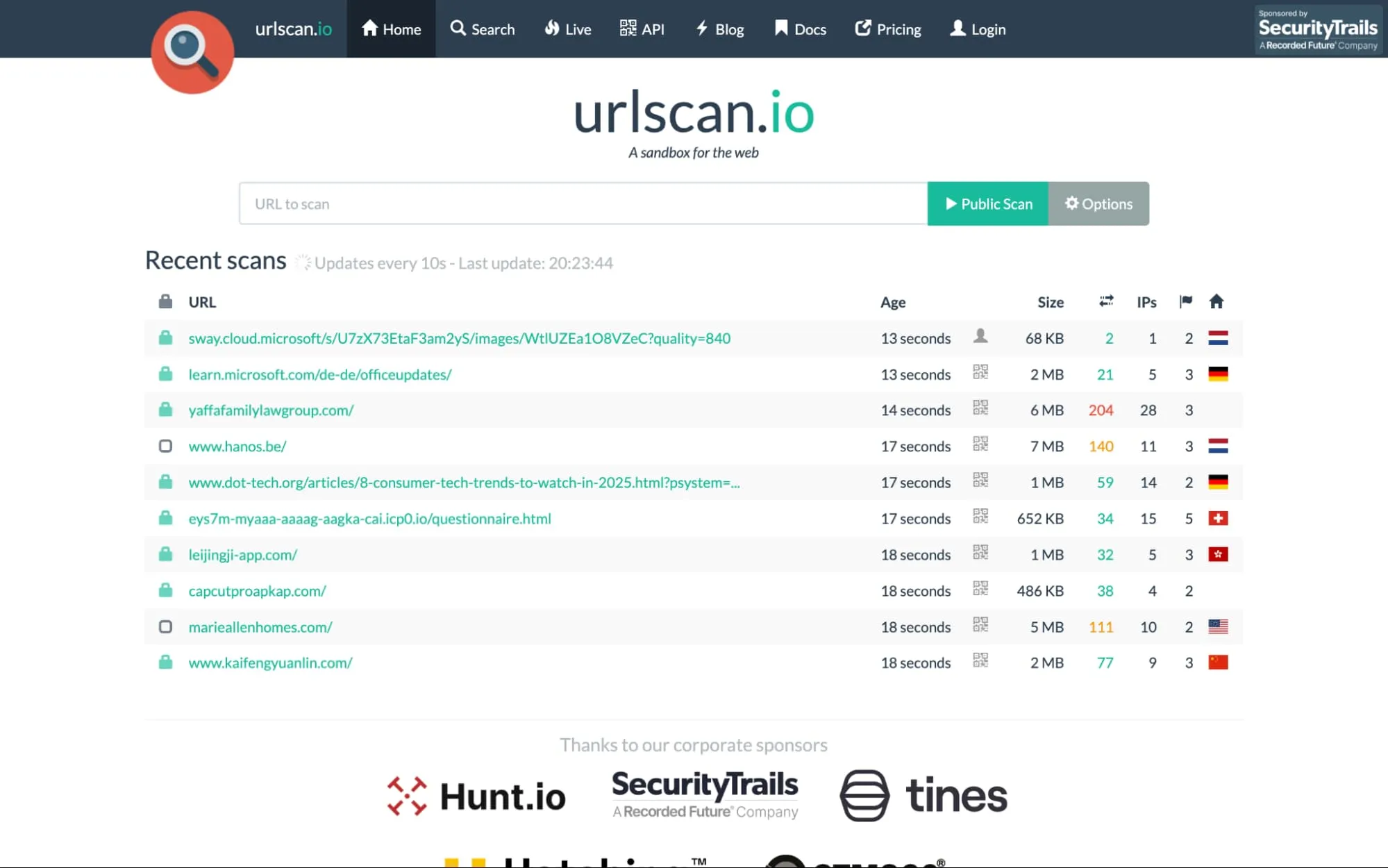The width and height of the screenshot is (1388, 868).
Task: Click inside the URL to scan field
Action: 583,203
